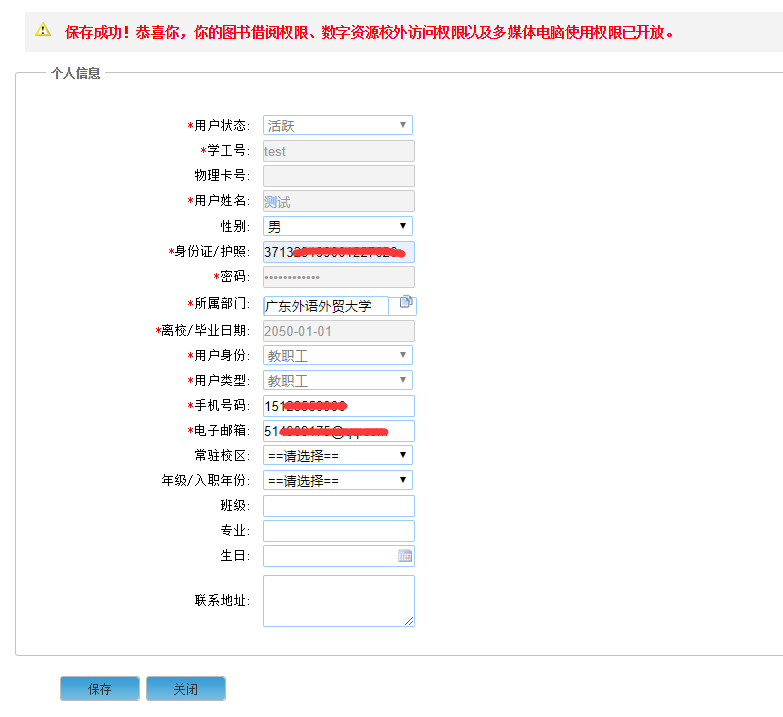Click the 联系地址 label

click(222, 600)
